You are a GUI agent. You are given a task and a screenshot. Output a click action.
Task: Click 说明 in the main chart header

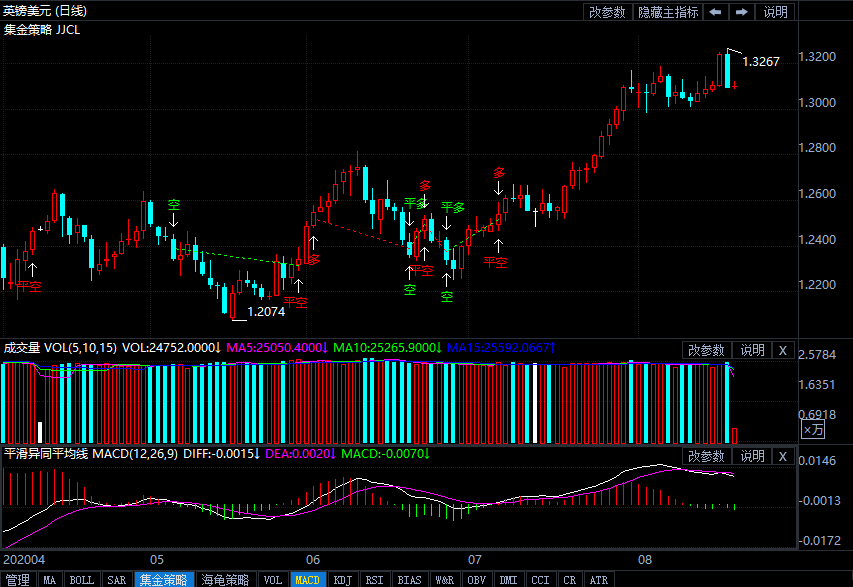776,12
